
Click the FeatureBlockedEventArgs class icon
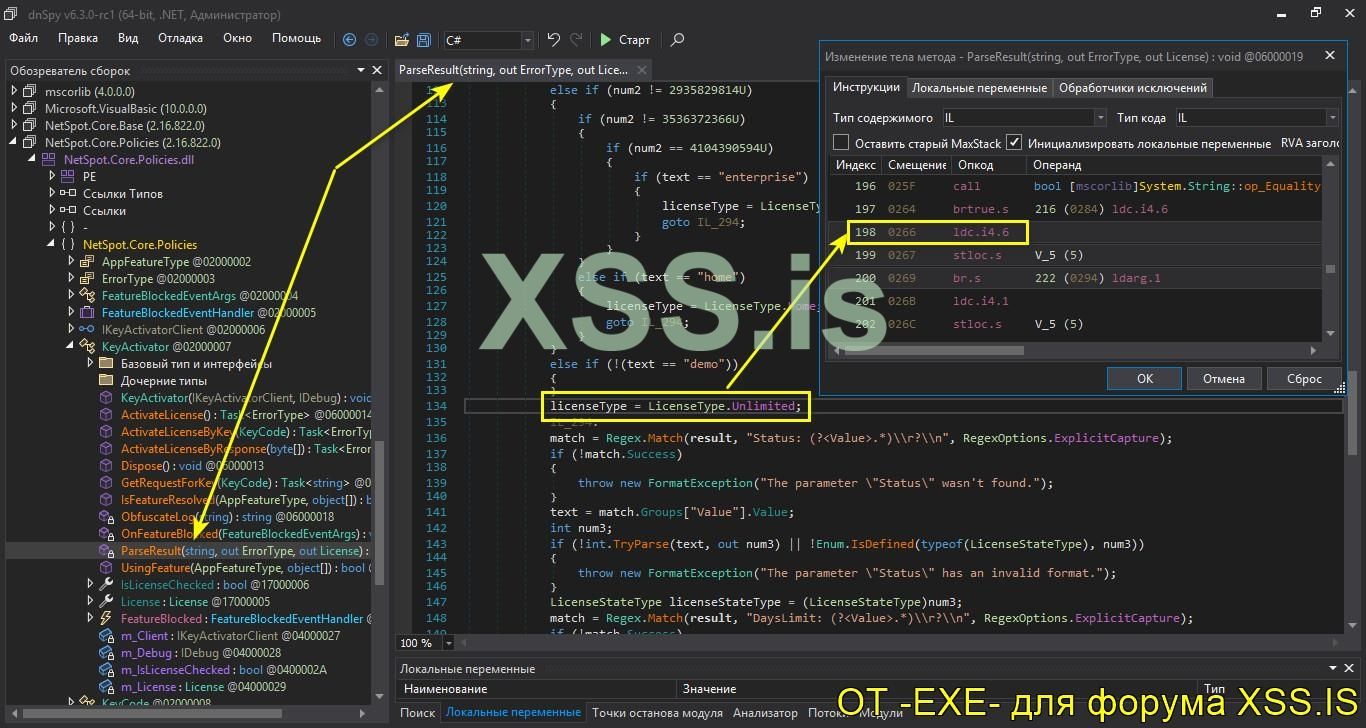85,295
